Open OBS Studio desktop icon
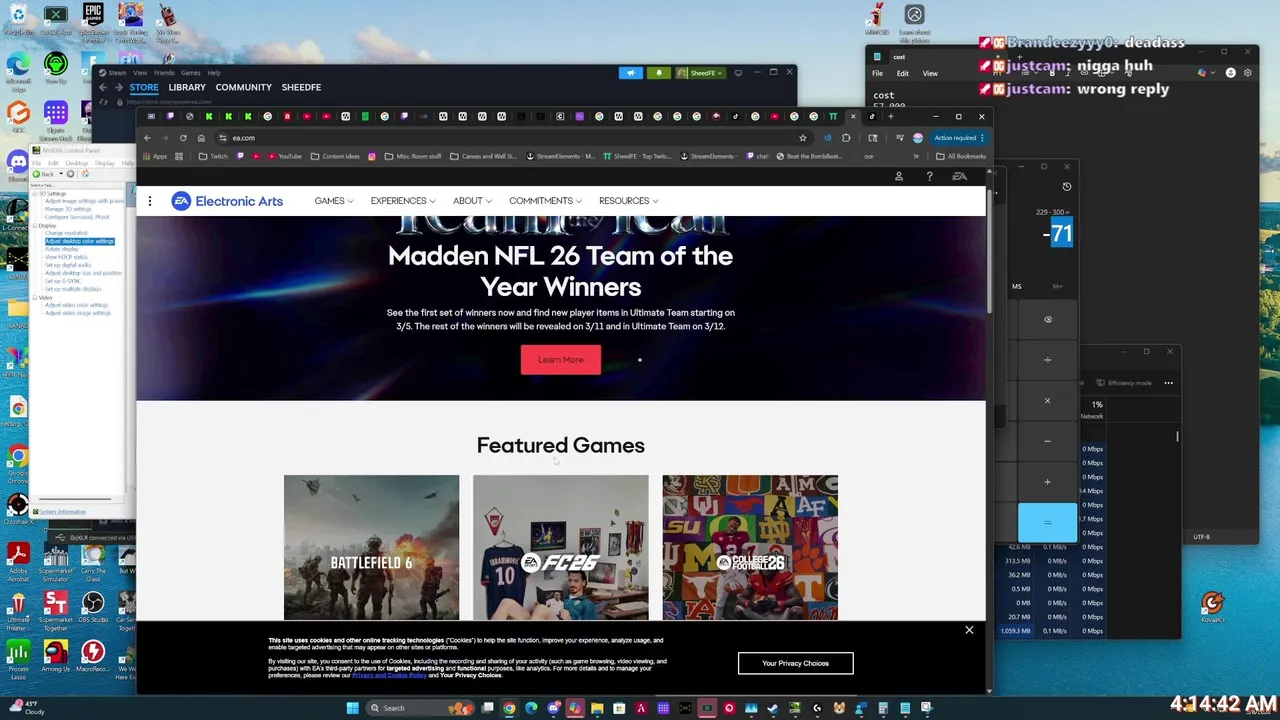Viewport: 1280px width, 720px height. pyautogui.click(x=92, y=608)
